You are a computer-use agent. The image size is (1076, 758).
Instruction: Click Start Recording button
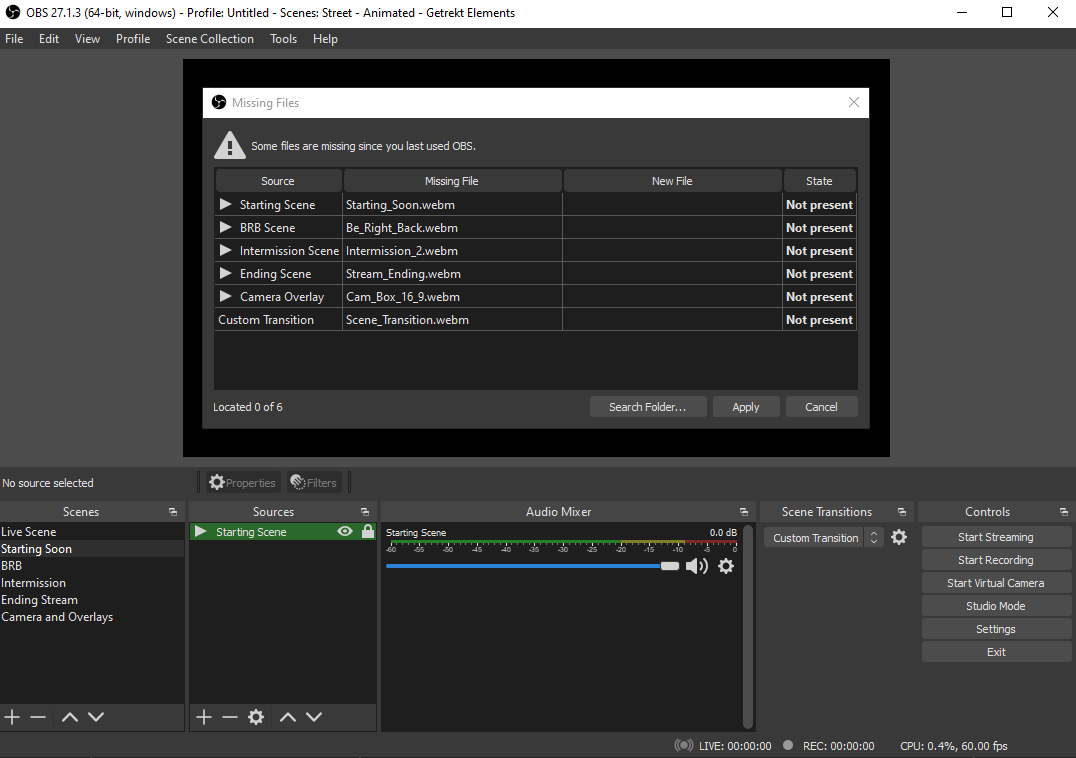(995, 560)
